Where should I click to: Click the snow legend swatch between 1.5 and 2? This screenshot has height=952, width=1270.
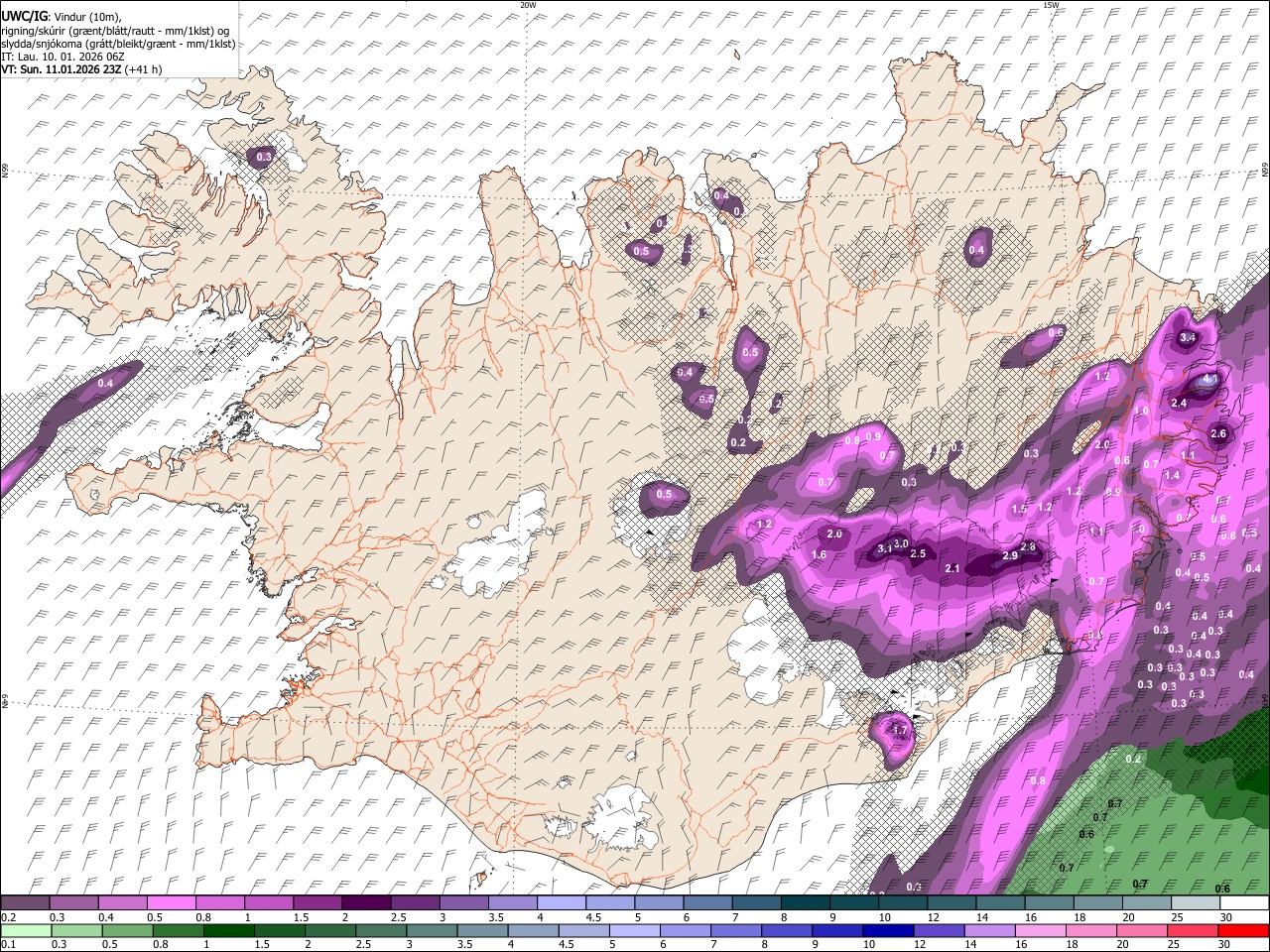coord(317,903)
